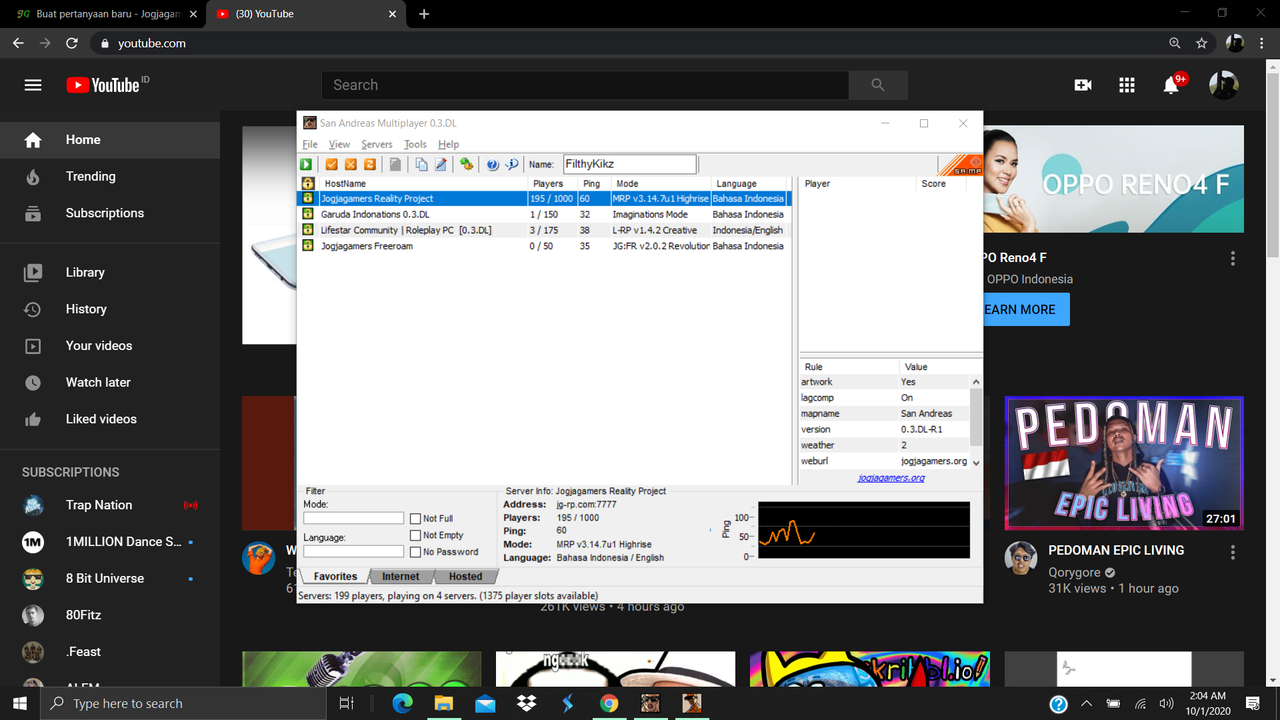Open the Tools menu
The image size is (1280, 720).
415,144
